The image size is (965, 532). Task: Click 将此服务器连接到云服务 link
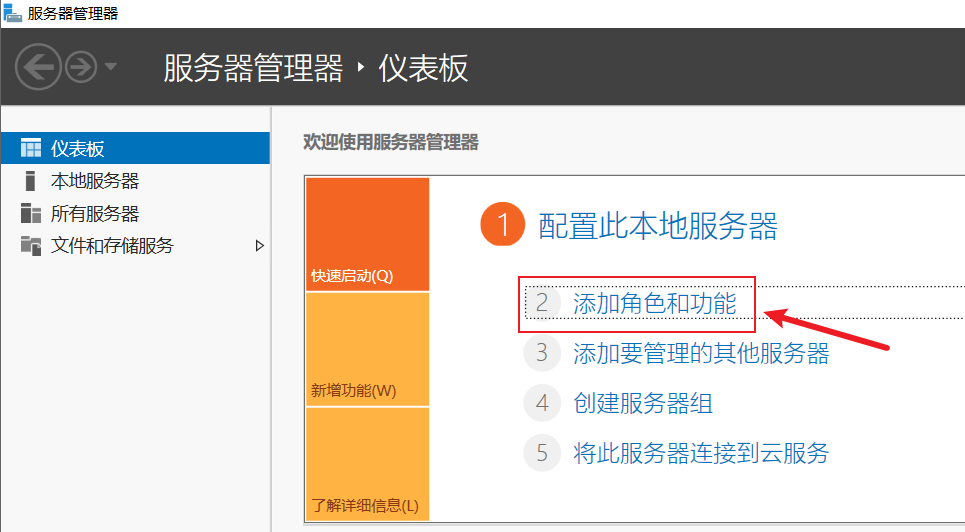point(701,453)
